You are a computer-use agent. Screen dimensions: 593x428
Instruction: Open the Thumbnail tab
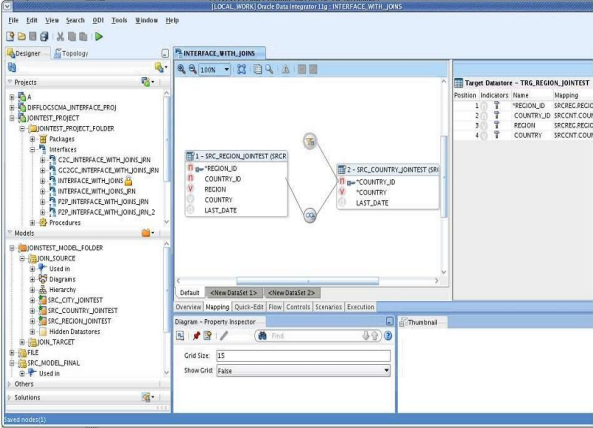point(422,322)
